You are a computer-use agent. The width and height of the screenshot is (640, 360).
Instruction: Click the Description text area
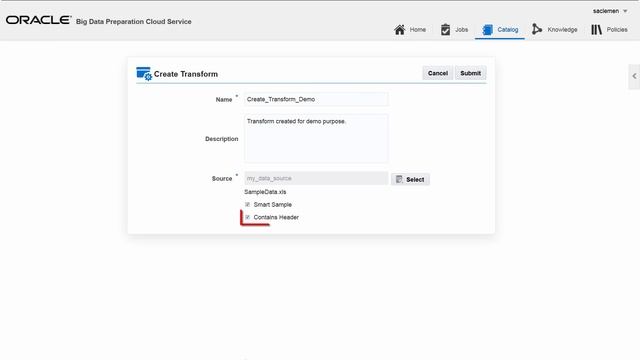[x=316, y=139]
